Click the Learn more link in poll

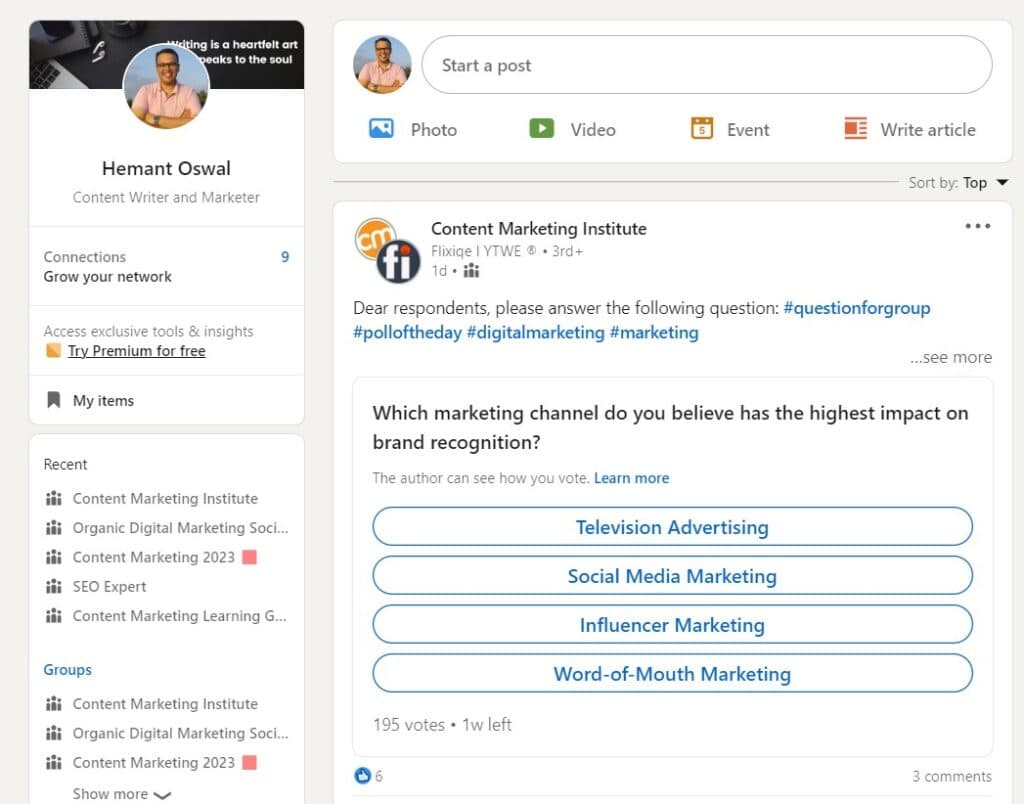[x=632, y=478]
